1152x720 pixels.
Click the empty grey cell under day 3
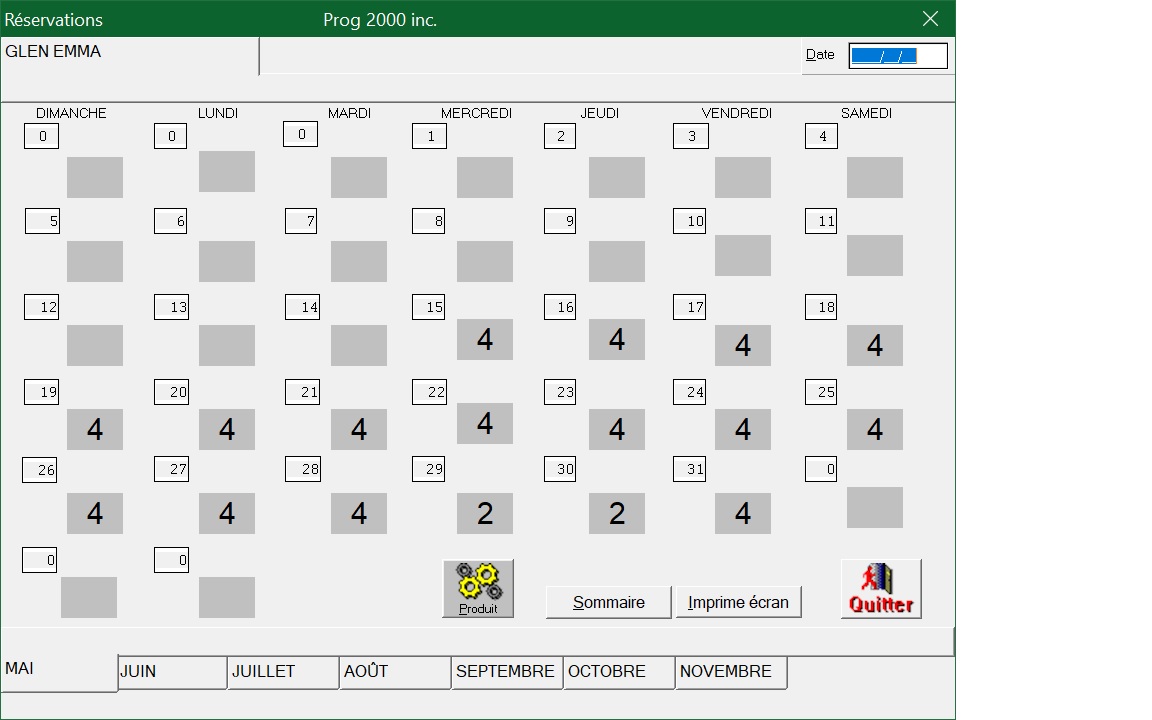click(743, 177)
